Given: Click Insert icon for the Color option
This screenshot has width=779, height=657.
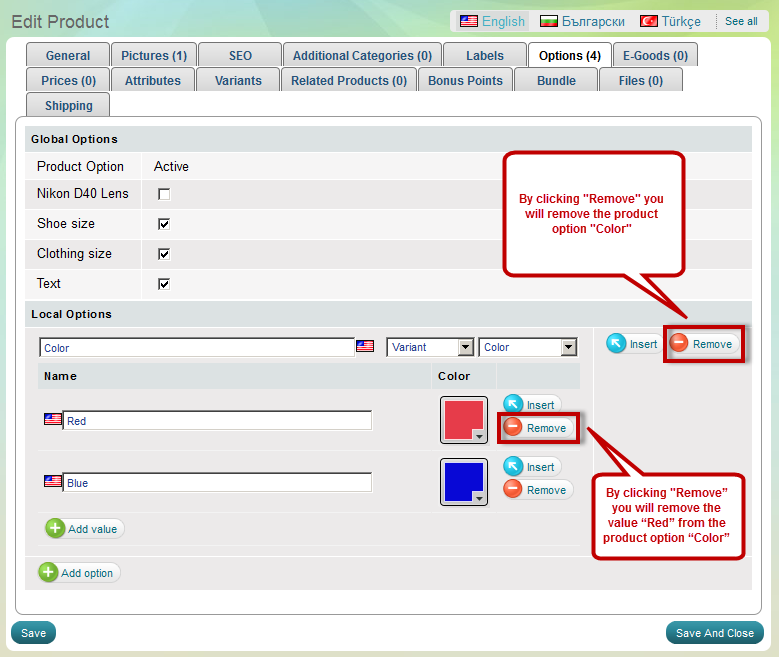Looking at the screenshot, I should coord(617,343).
